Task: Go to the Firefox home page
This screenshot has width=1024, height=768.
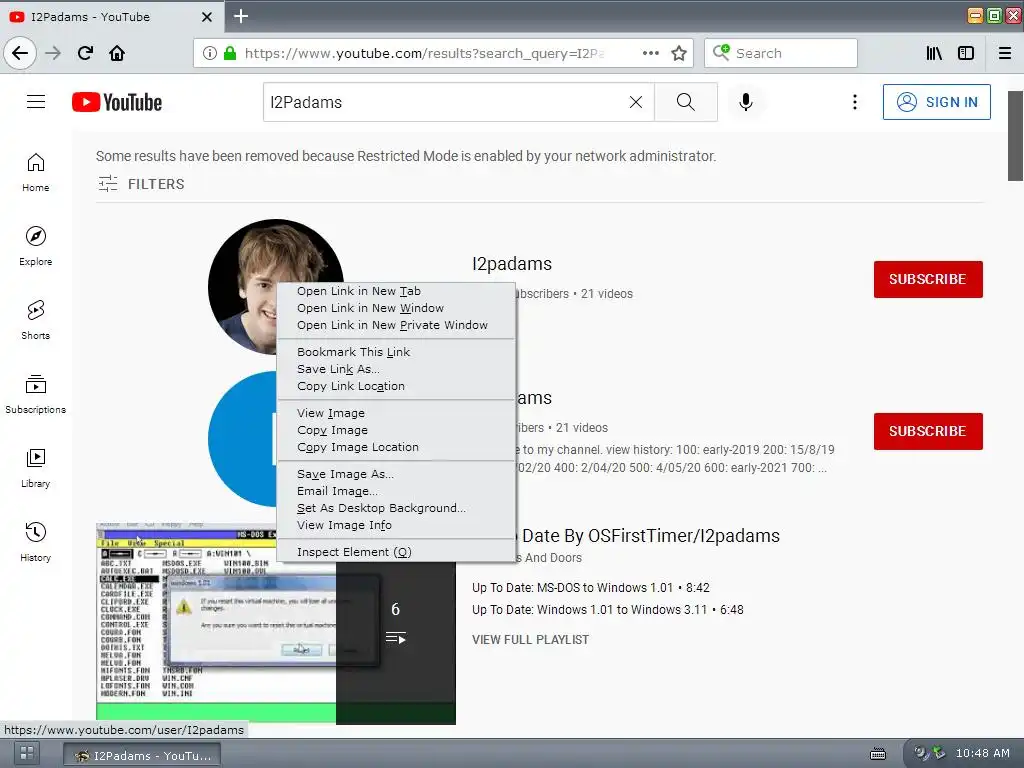Action: pos(117,53)
